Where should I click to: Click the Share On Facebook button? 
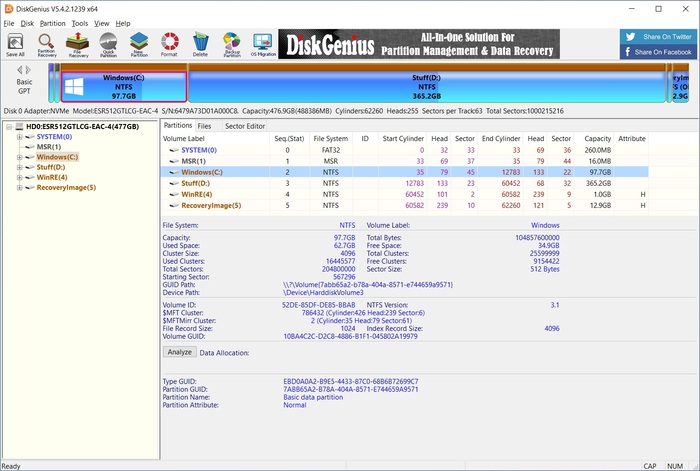pyautogui.click(x=658, y=52)
